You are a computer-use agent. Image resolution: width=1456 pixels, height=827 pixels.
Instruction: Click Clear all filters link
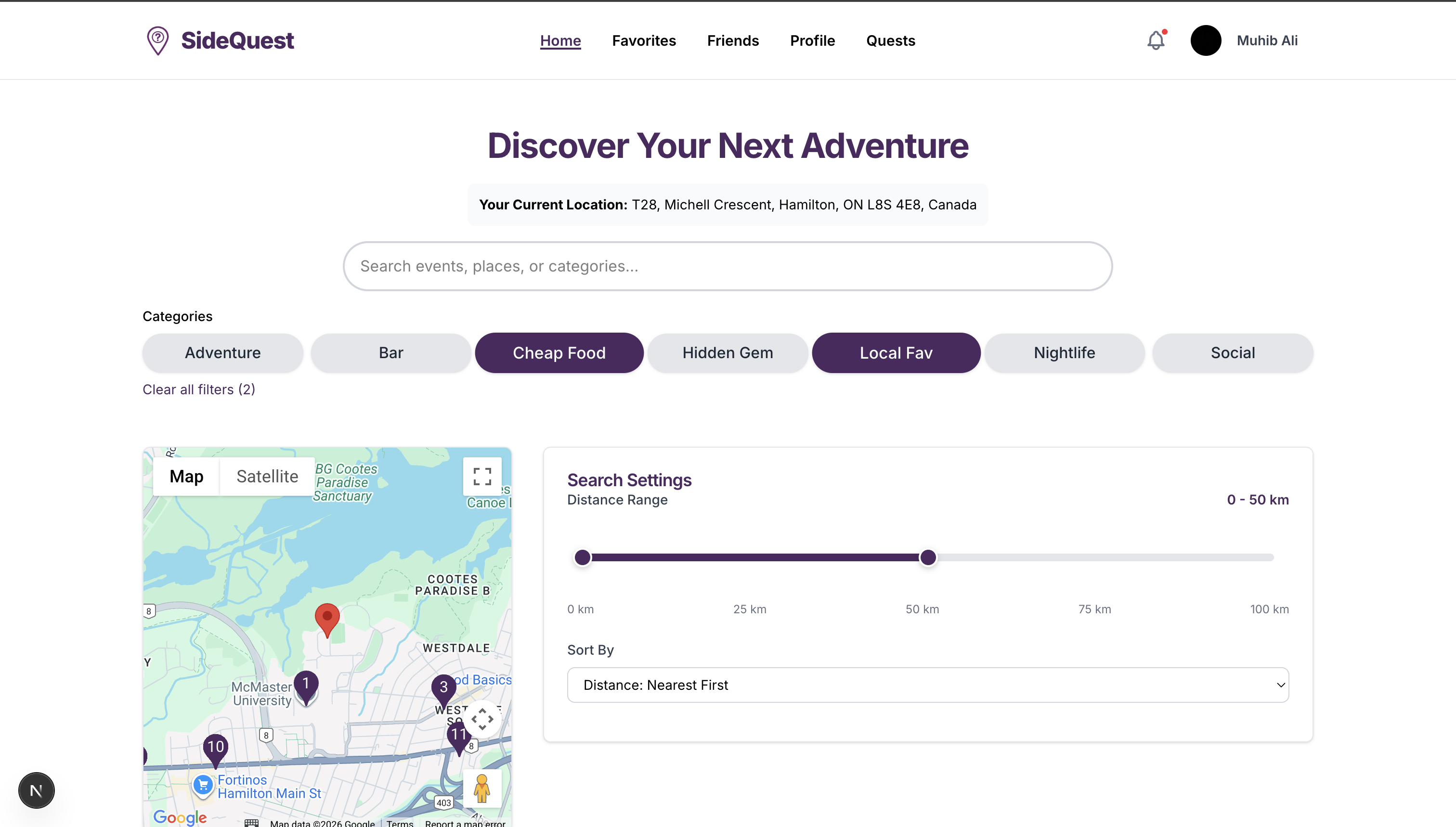pos(199,389)
